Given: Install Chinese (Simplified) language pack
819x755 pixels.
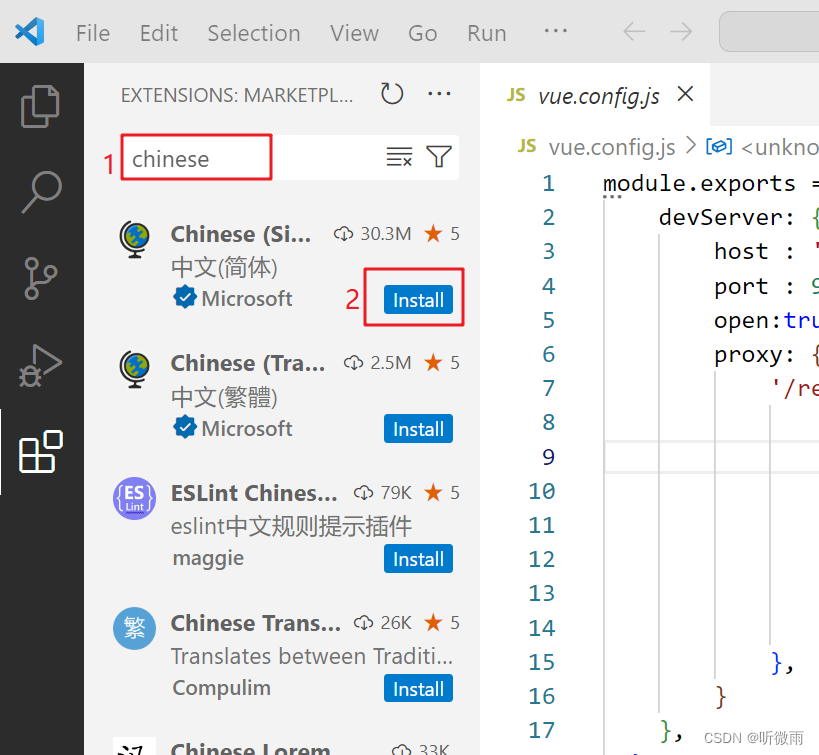Looking at the screenshot, I should tap(418, 300).
